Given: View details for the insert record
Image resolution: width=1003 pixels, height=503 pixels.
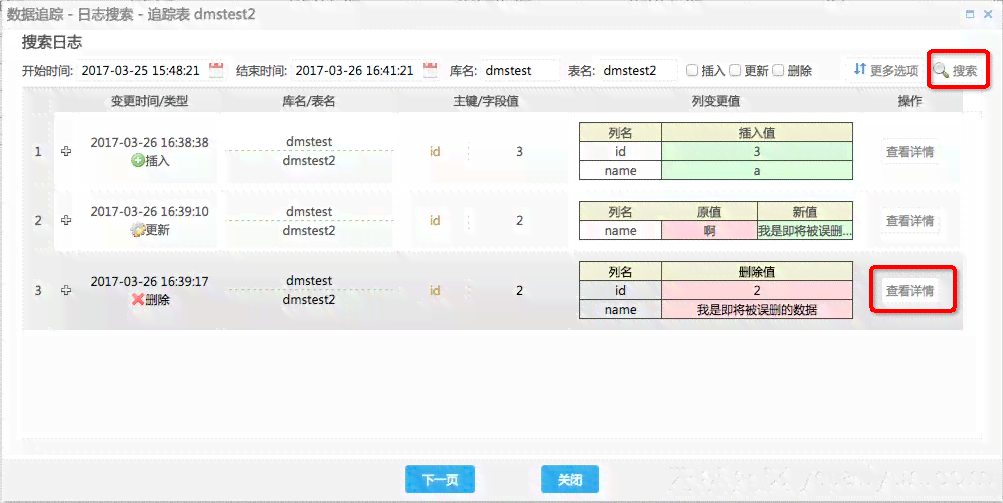Looking at the screenshot, I should pyautogui.click(x=910, y=152).
